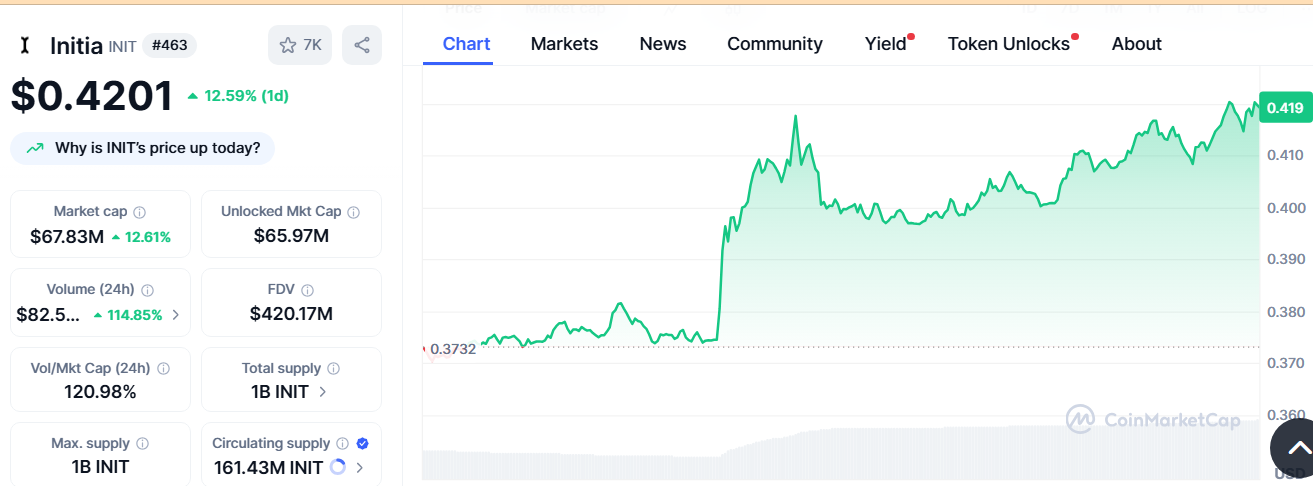The height and width of the screenshot is (486, 1313).
Task: Click the scroll-to-top arrow button
Action: (1296, 448)
